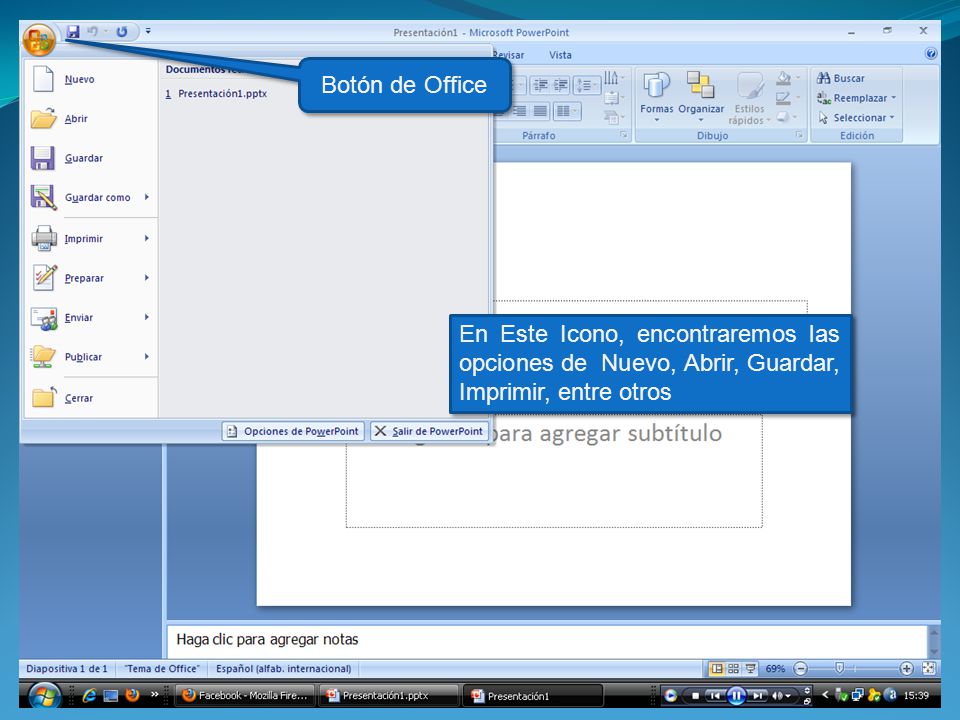Screen dimensions: 960x720
Task: Click the text direction icon in Párrafo
Action: pyautogui.click(x=613, y=78)
